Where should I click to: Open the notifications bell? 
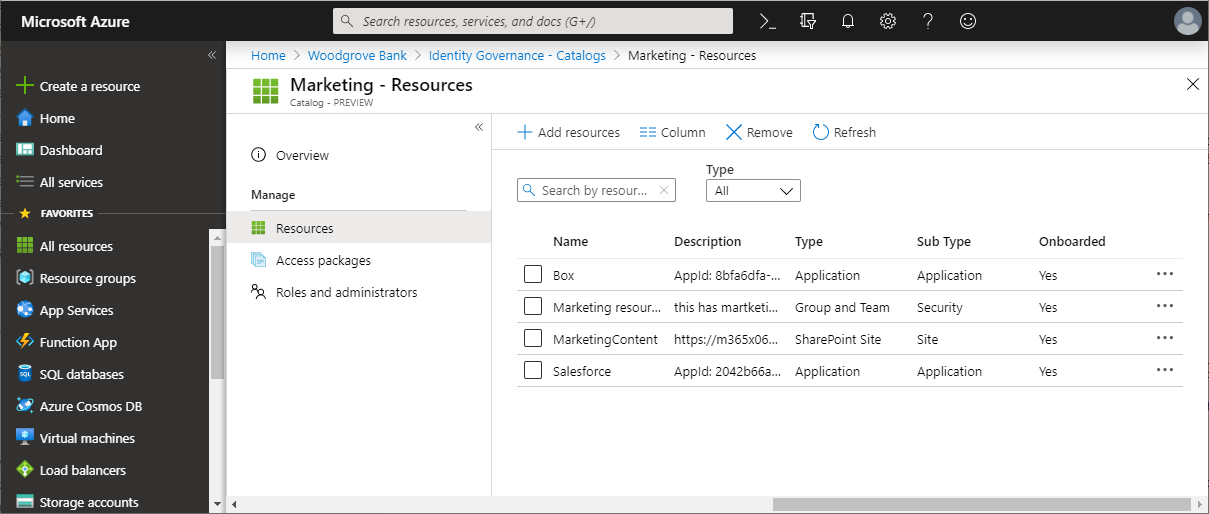point(848,21)
